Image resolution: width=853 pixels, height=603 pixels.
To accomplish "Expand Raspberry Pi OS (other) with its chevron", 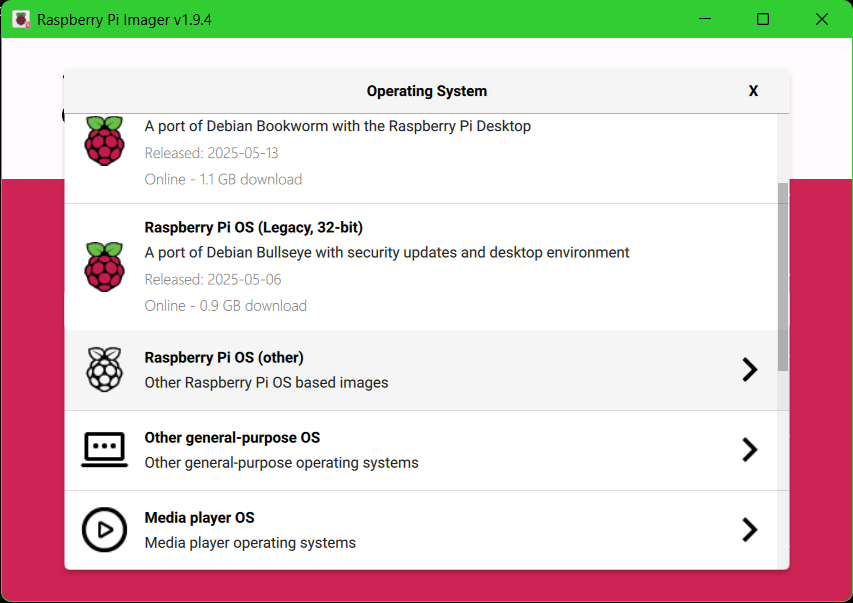I will click(x=750, y=370).
